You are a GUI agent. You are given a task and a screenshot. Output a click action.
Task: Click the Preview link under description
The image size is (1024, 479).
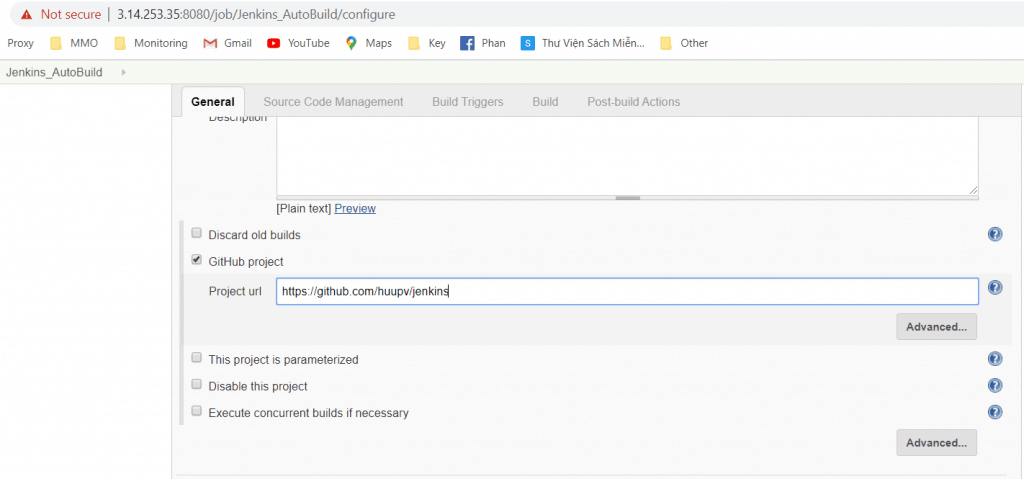[x=355, y=208]
